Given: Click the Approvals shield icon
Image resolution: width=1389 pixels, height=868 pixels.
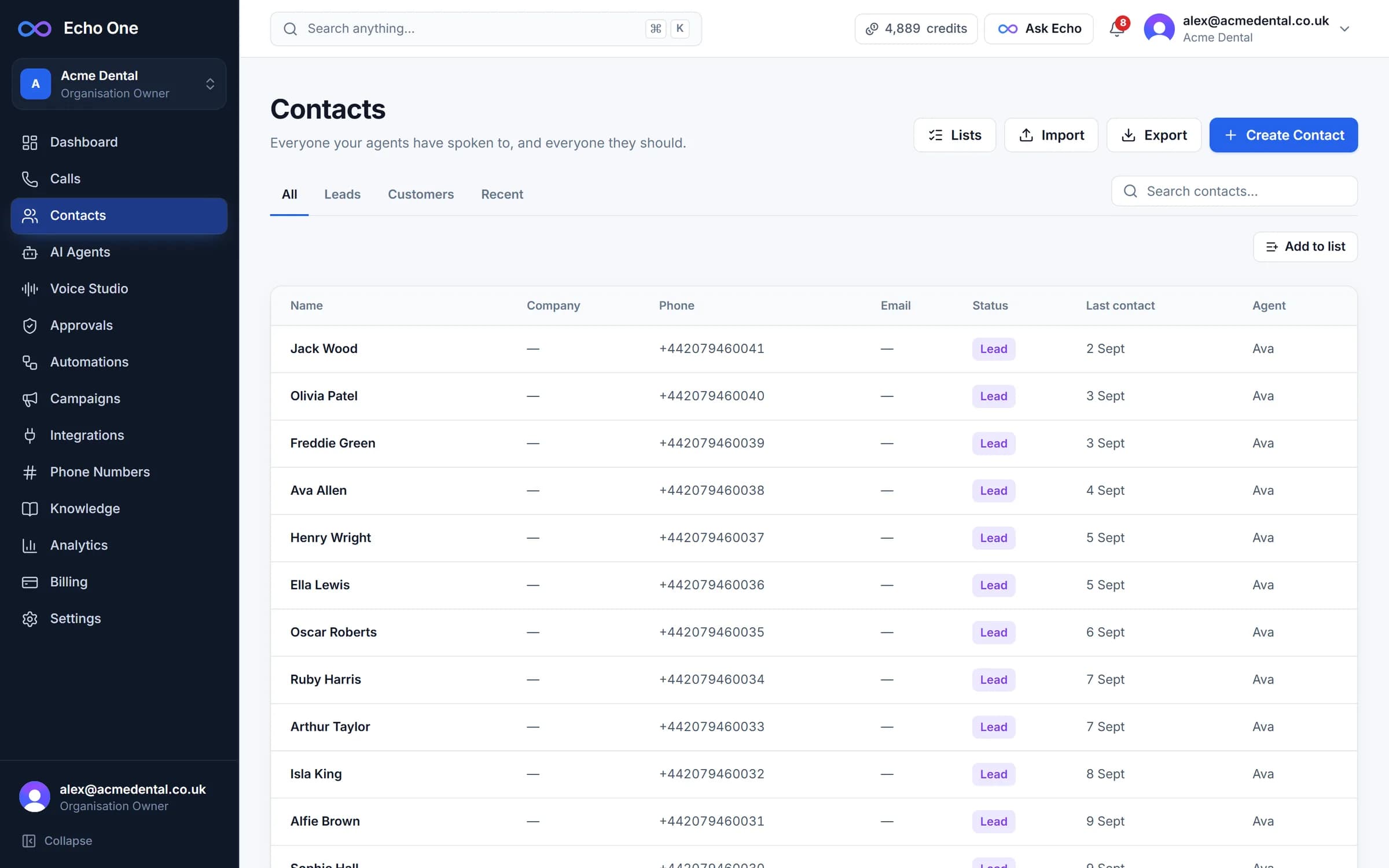Looking at the screenshot, I should tap(30, 326).
